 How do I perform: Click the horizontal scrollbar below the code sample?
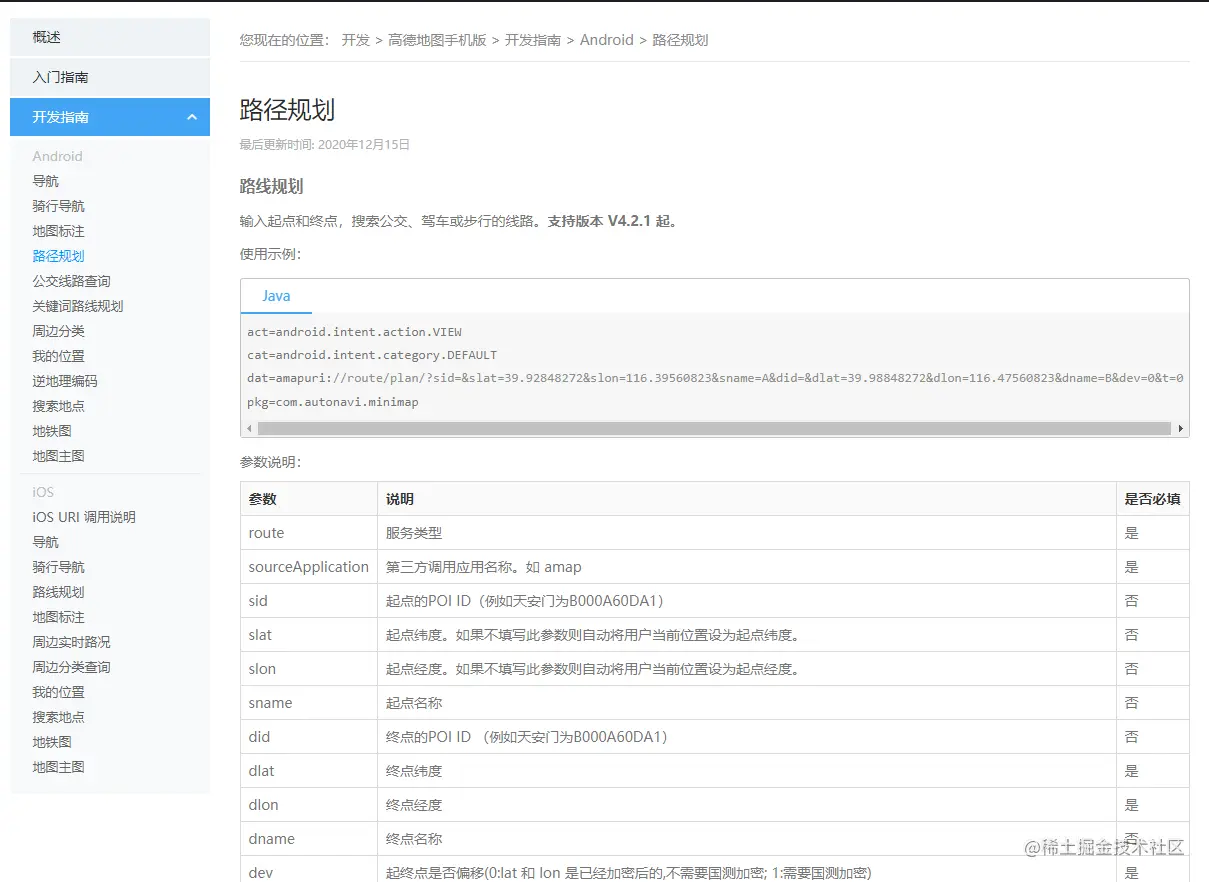[x=715, y=429]
